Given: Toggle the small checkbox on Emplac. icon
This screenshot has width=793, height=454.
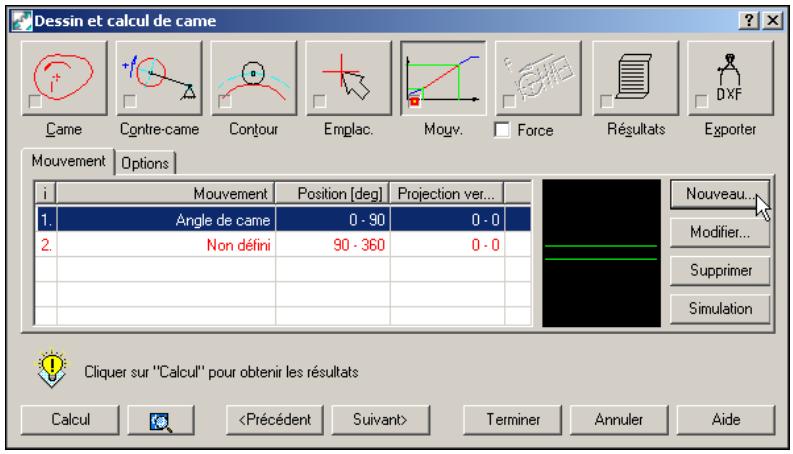Looking at the screenshot, I should point(320,101).
